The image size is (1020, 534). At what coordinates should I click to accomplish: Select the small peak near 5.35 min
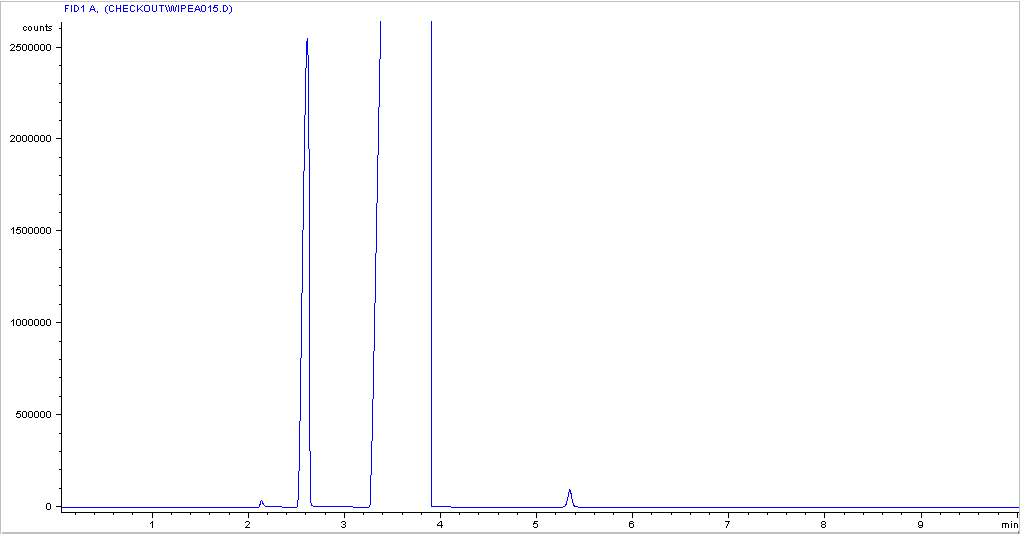pos(569,498)
